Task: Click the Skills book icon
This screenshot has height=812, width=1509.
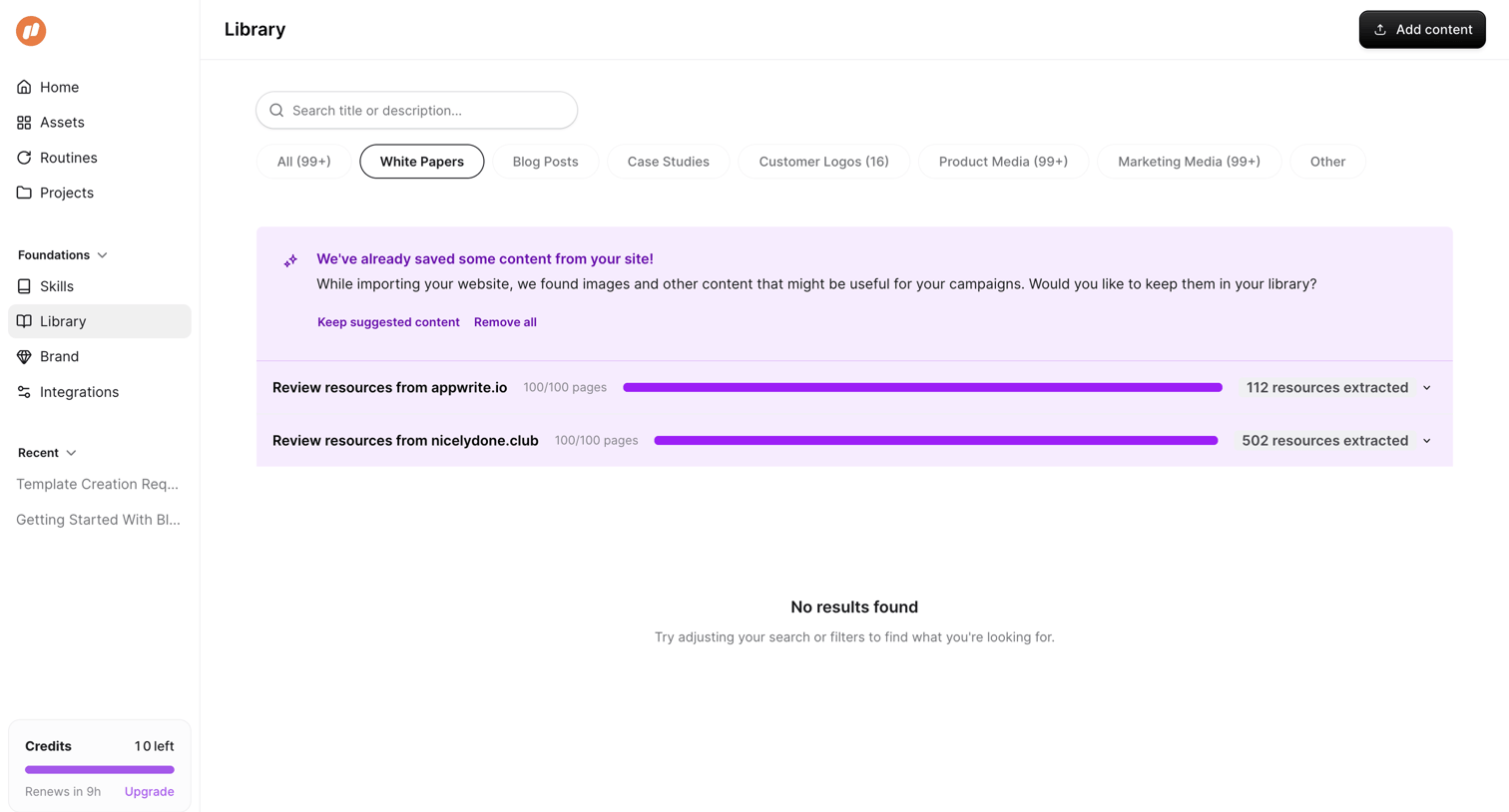Action: (24, 286)
